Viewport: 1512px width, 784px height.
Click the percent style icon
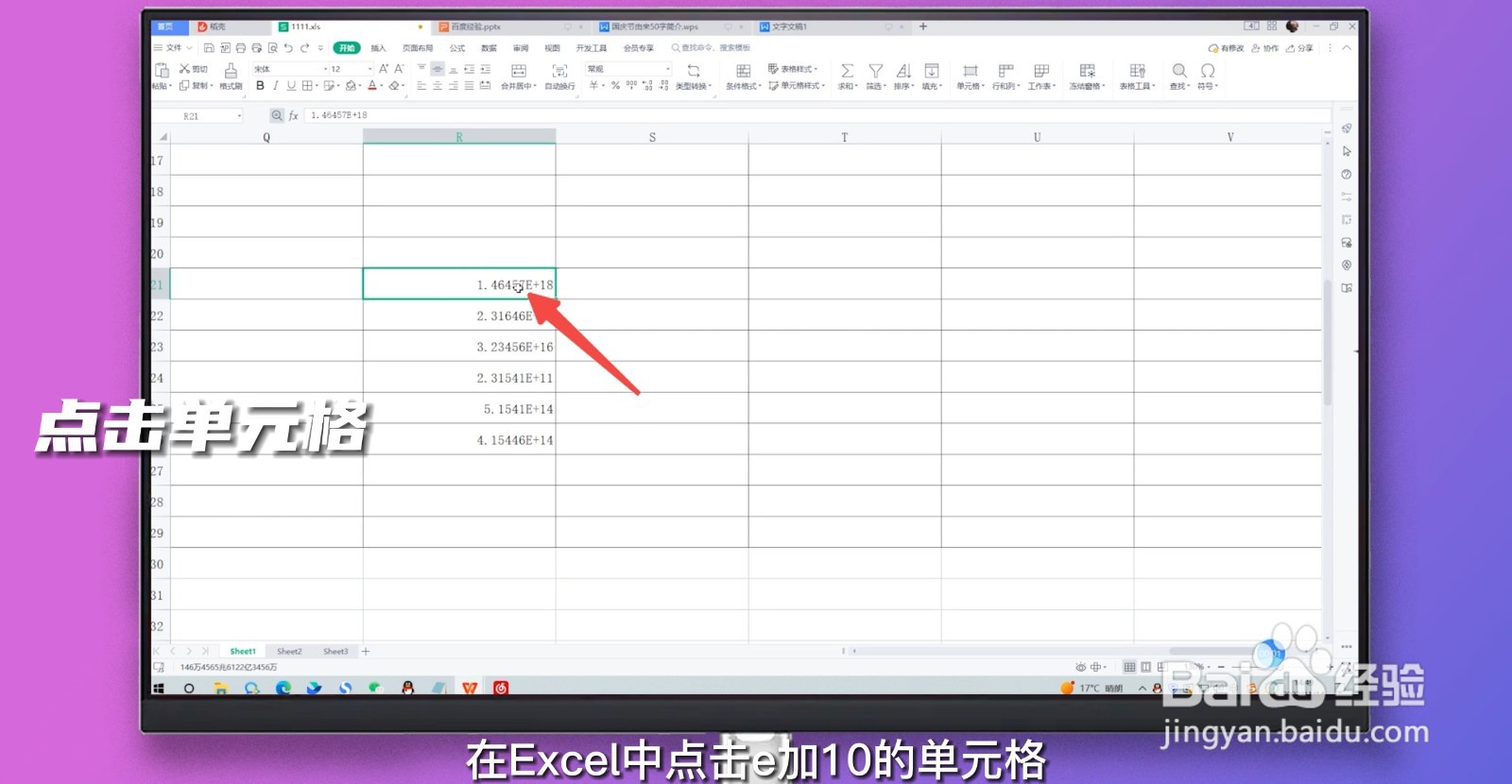[x=615, y=85]
